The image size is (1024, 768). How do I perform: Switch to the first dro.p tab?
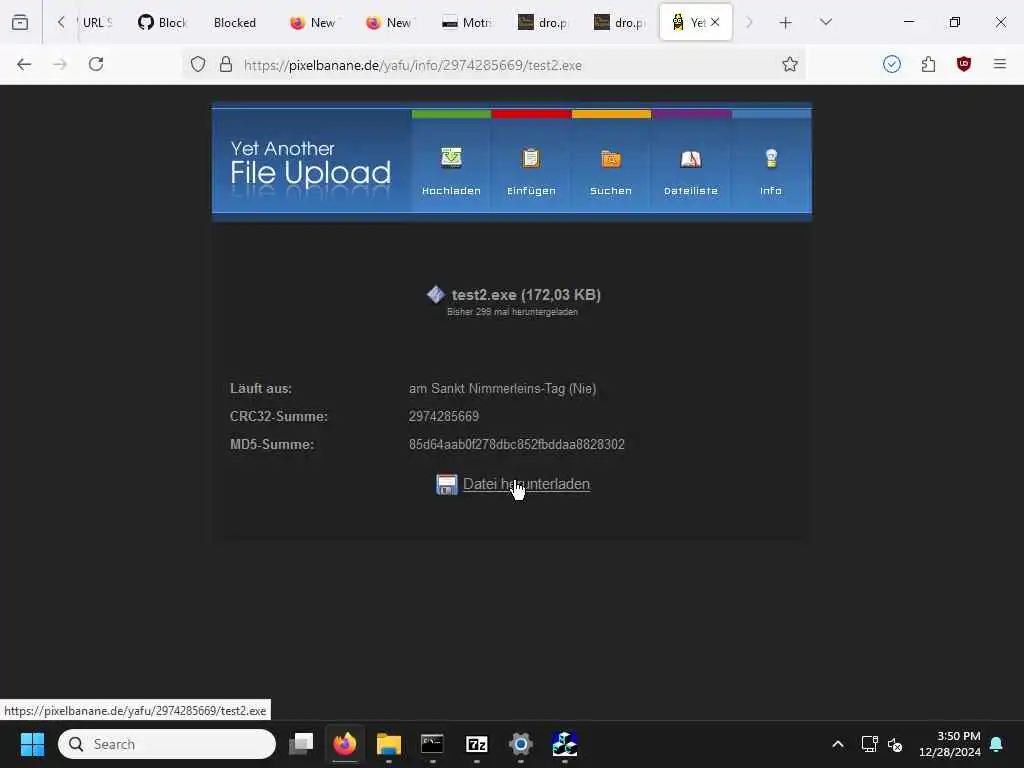point(542,23)
